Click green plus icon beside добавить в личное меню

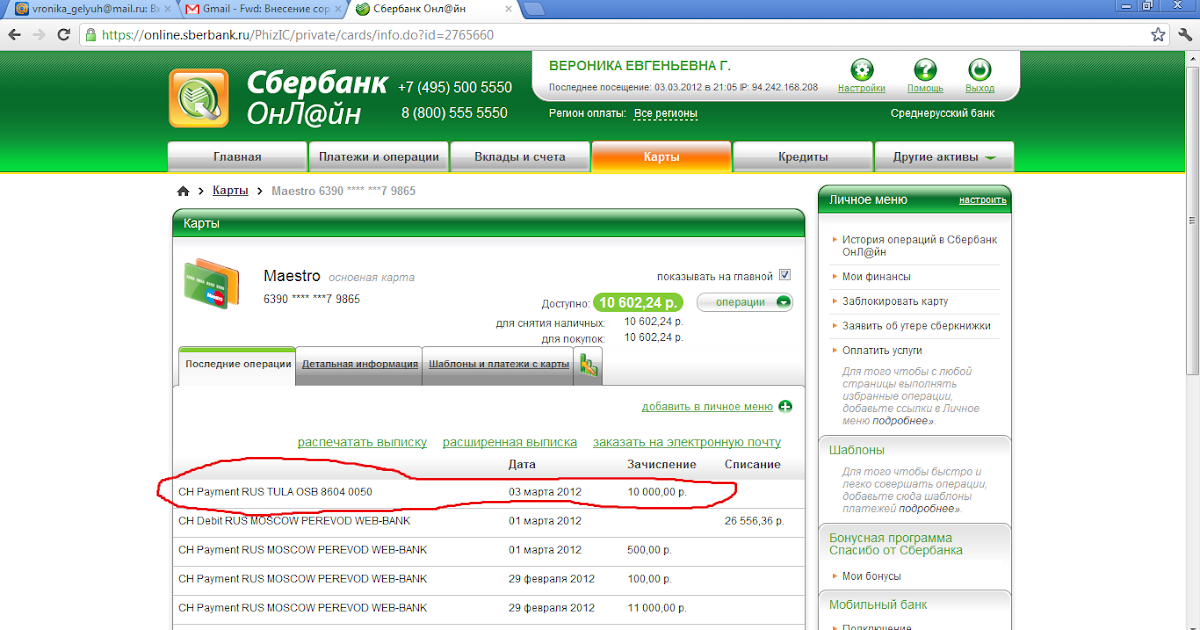785,407
